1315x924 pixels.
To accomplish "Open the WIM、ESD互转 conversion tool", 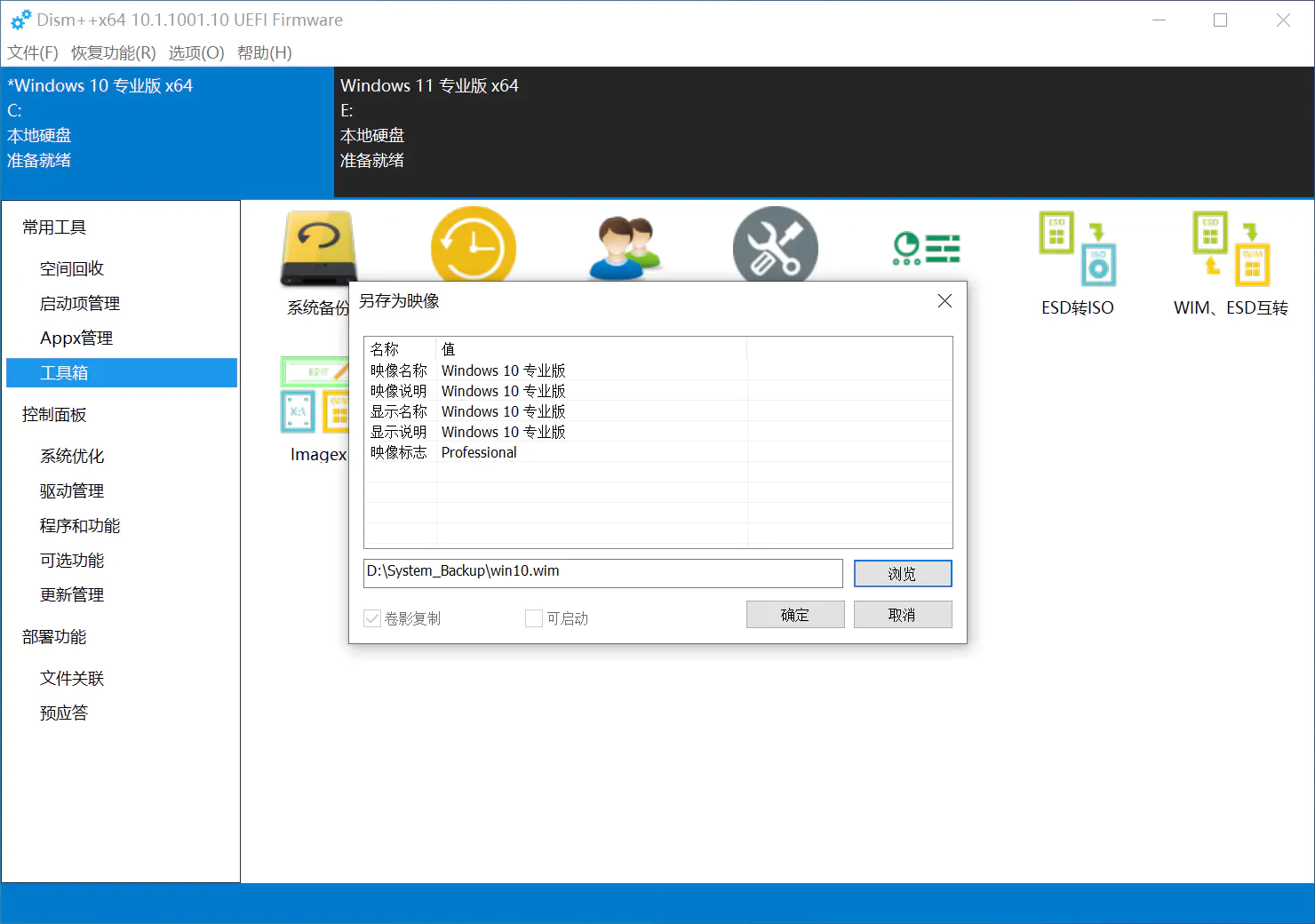I will click(x=1231, y=249).
